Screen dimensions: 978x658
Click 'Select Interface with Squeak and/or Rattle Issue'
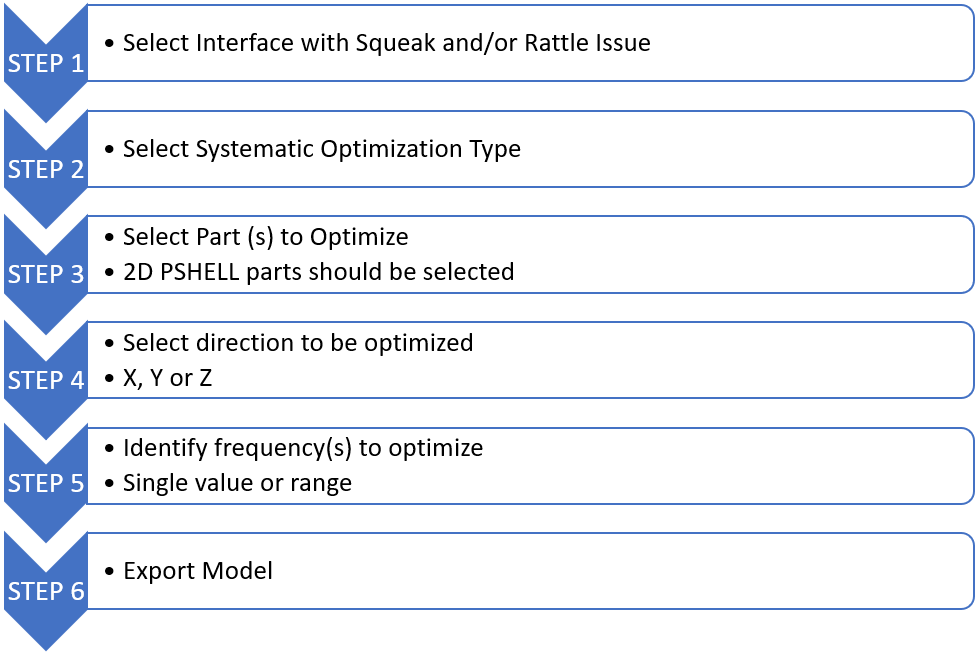click(x=386, y=43)
